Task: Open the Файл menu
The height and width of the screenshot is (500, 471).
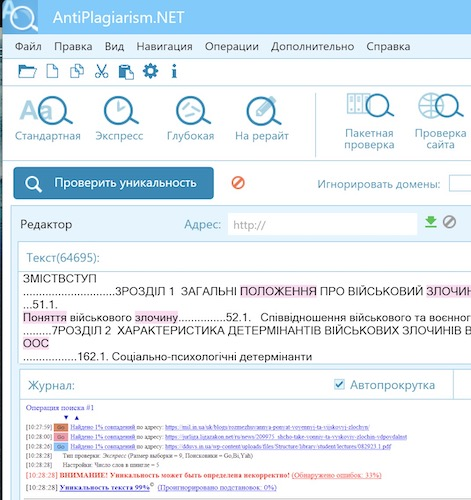Action: click(x=28, y=46)
